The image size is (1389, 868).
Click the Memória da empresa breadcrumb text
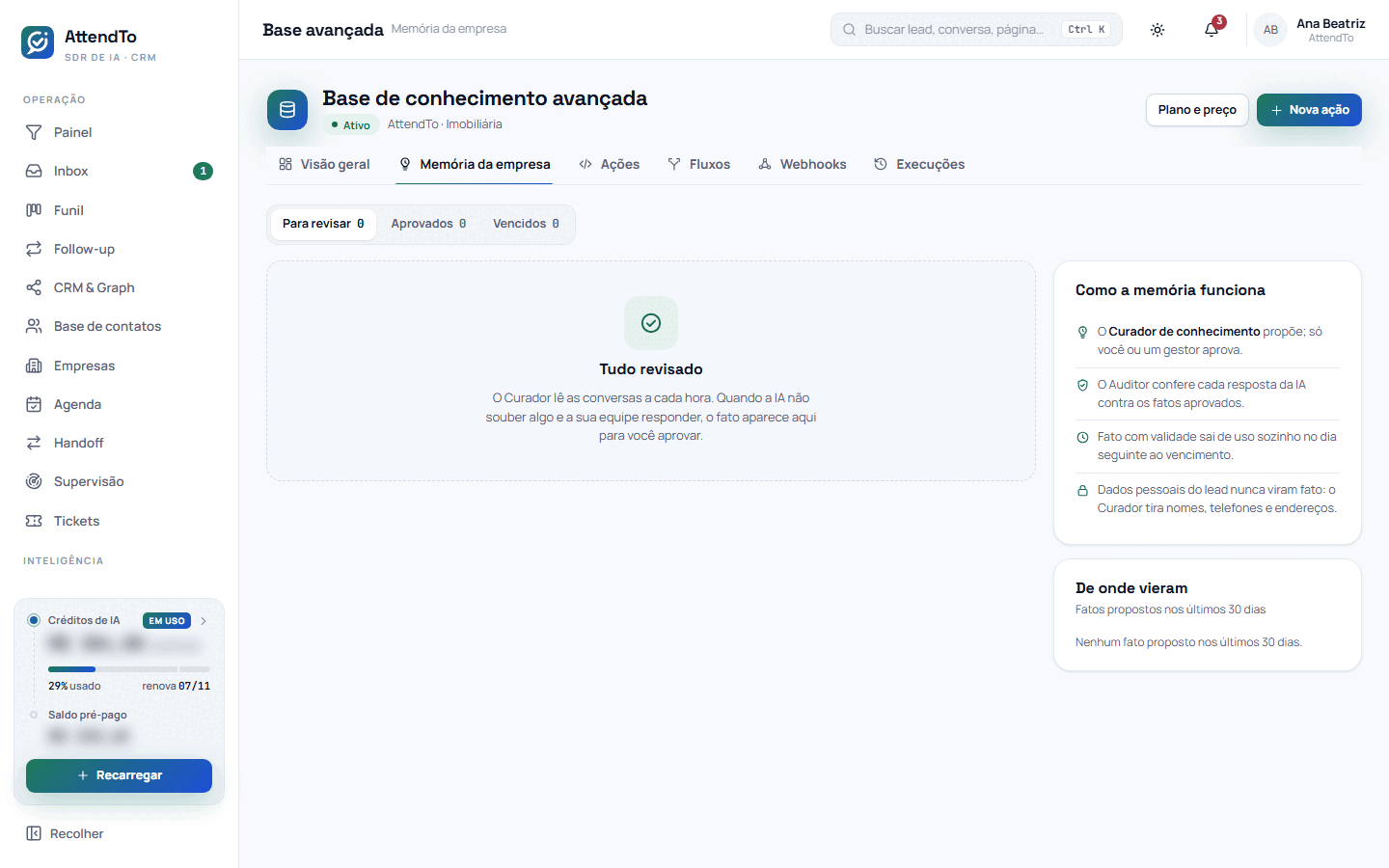click(449, 29)
